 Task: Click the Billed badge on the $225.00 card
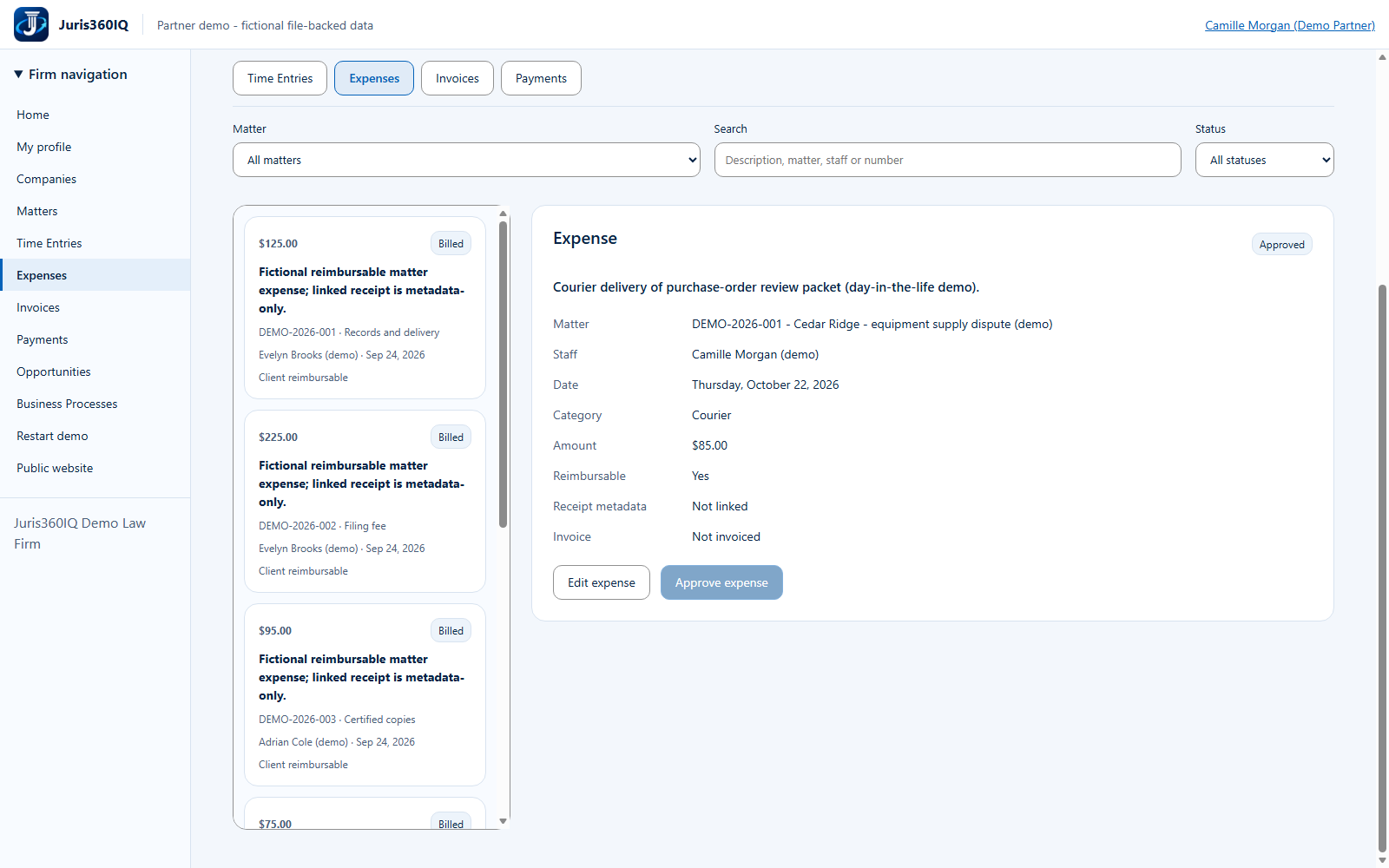click(451, 437)
